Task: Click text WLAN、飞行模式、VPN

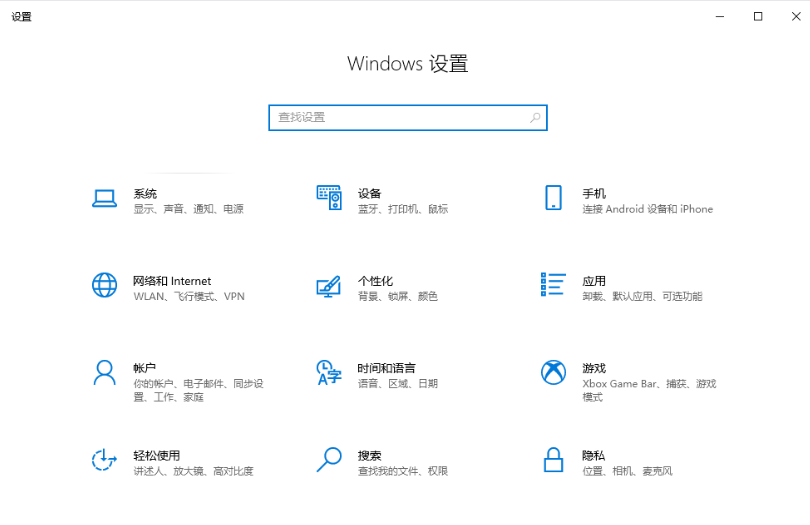Action: pos(189,297)
